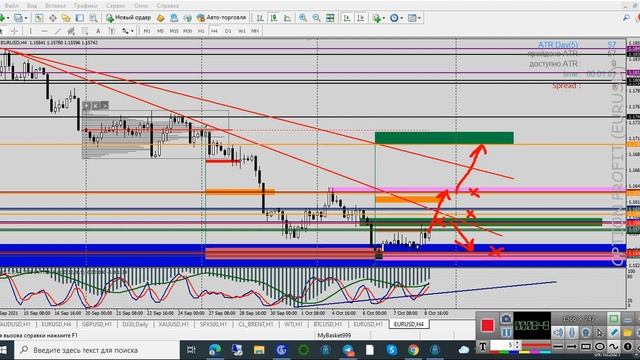Open the Navigator folder-star icon
Viewport: 640px width, 360px height.
coord(66,18)
